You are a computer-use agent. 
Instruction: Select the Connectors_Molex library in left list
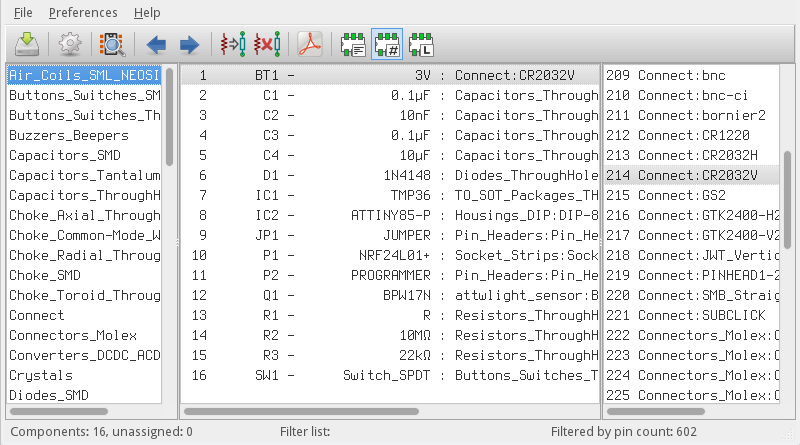coord(84,335)
